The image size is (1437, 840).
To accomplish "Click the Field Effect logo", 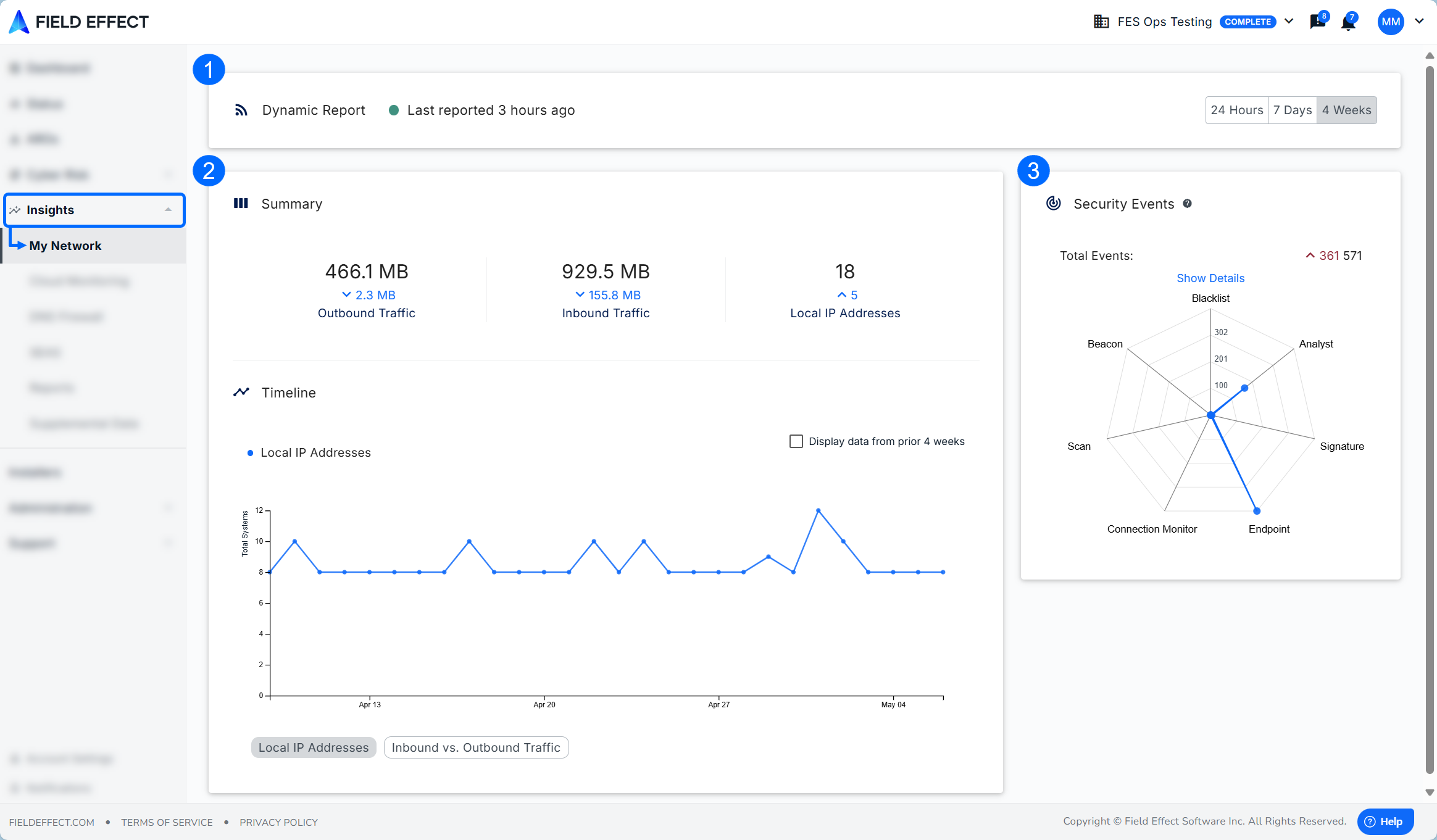I will click(78, 22).
